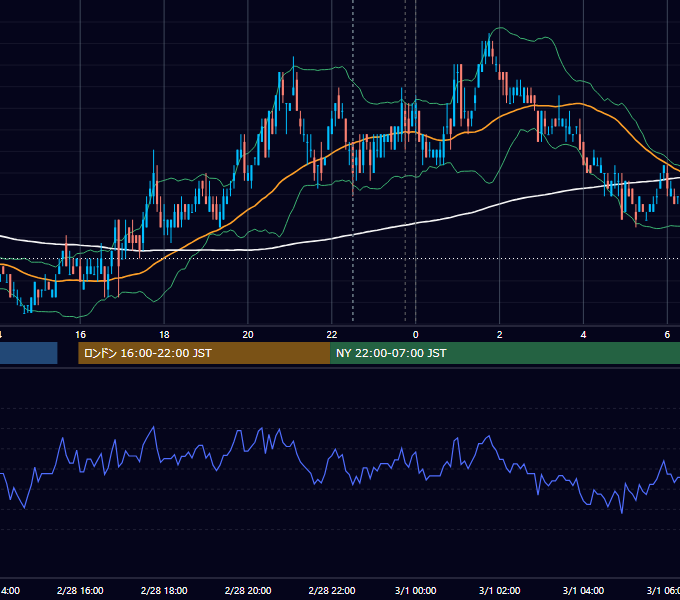Viewport: 680px width, 600px height.
Task: Click hour label 20 on price chart axis
Action: pyautogui.click(x=248, y=335)
